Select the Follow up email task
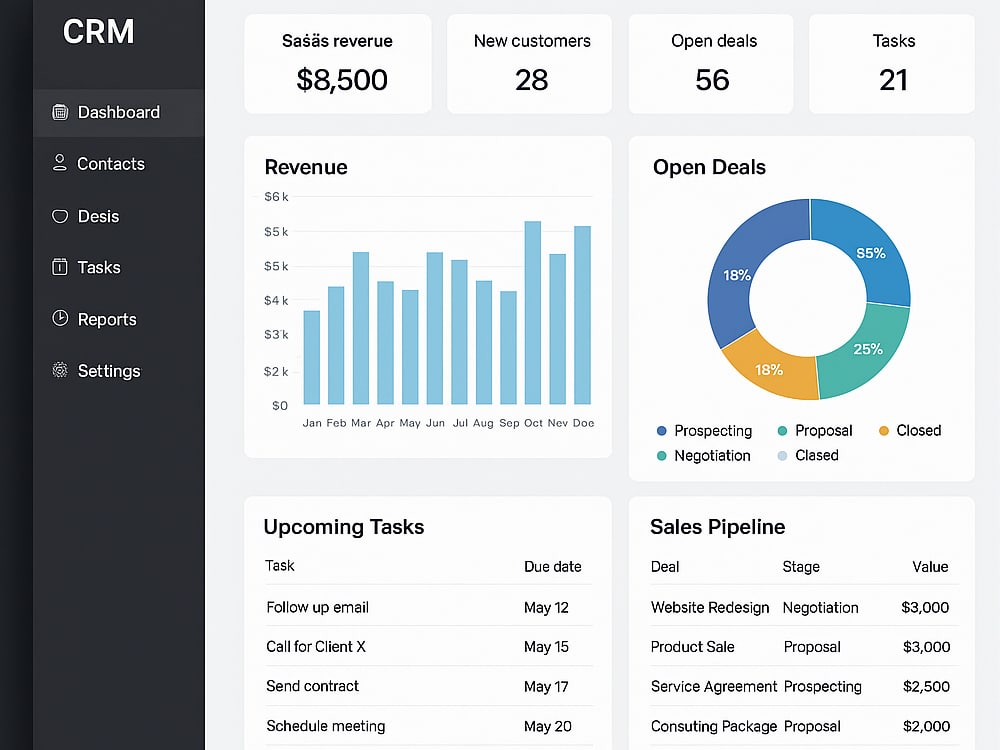The image size is (1000, 750). click(x=317, y=607)
